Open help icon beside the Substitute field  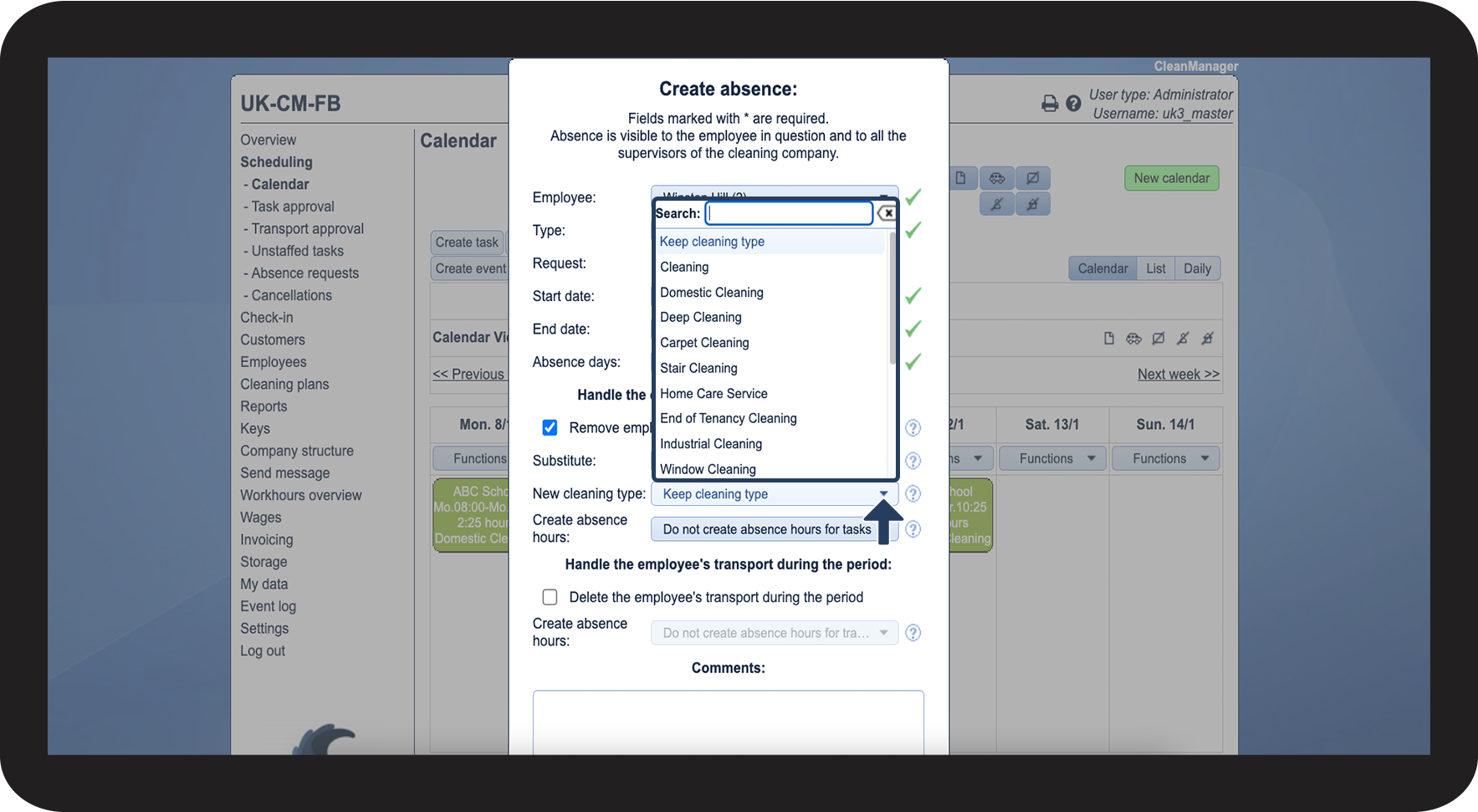coord(913,461)
